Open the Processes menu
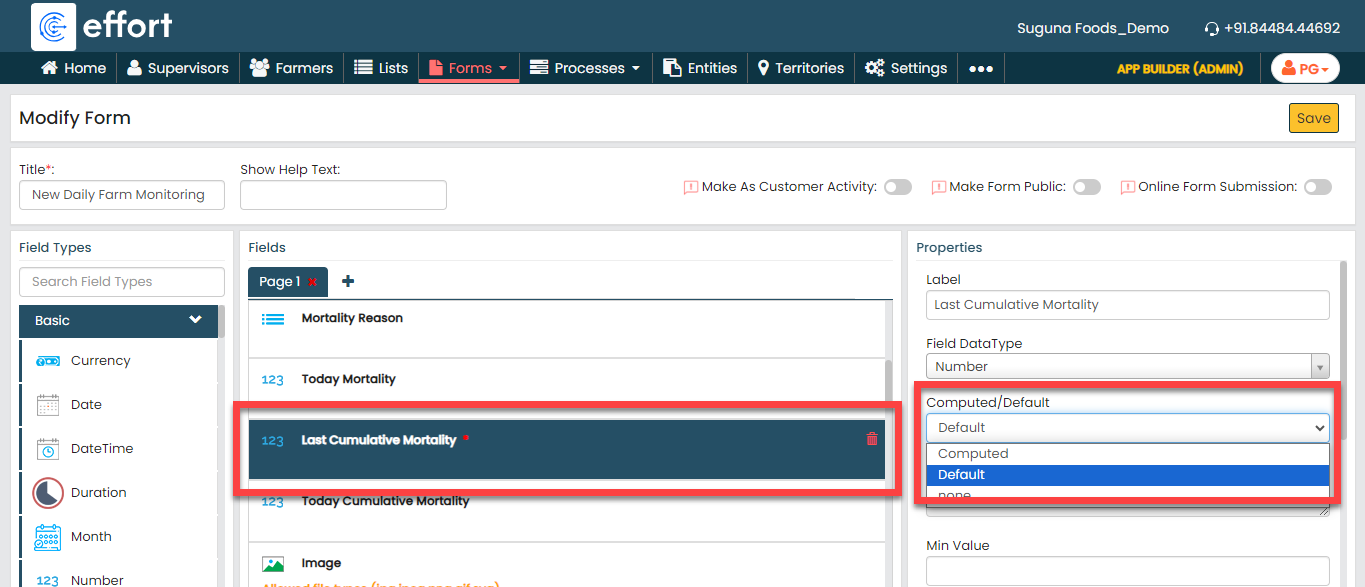Viewport: 1365px width, 587px height. click(585, 68)
